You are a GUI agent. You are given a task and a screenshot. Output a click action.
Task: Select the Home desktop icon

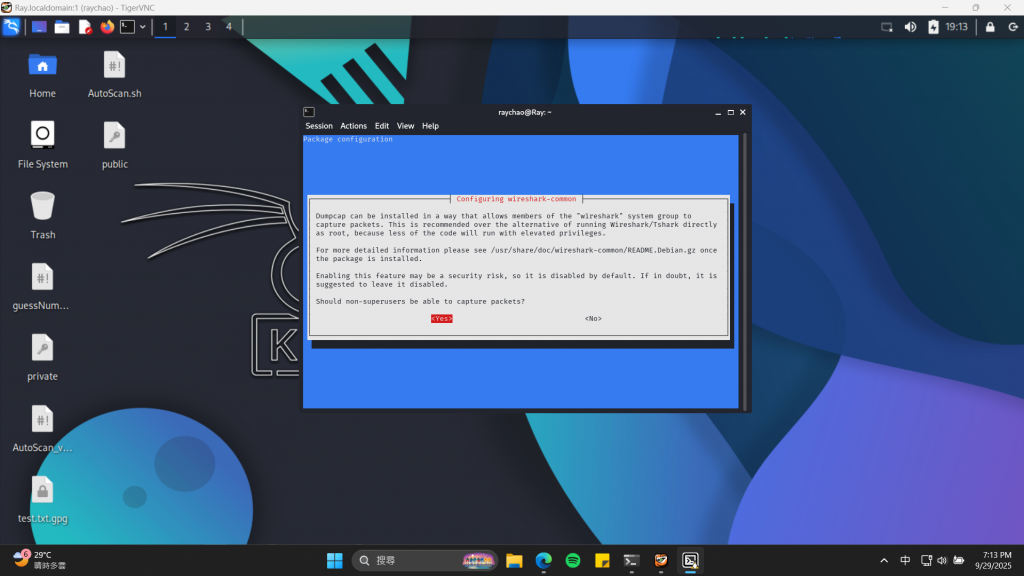42,75
